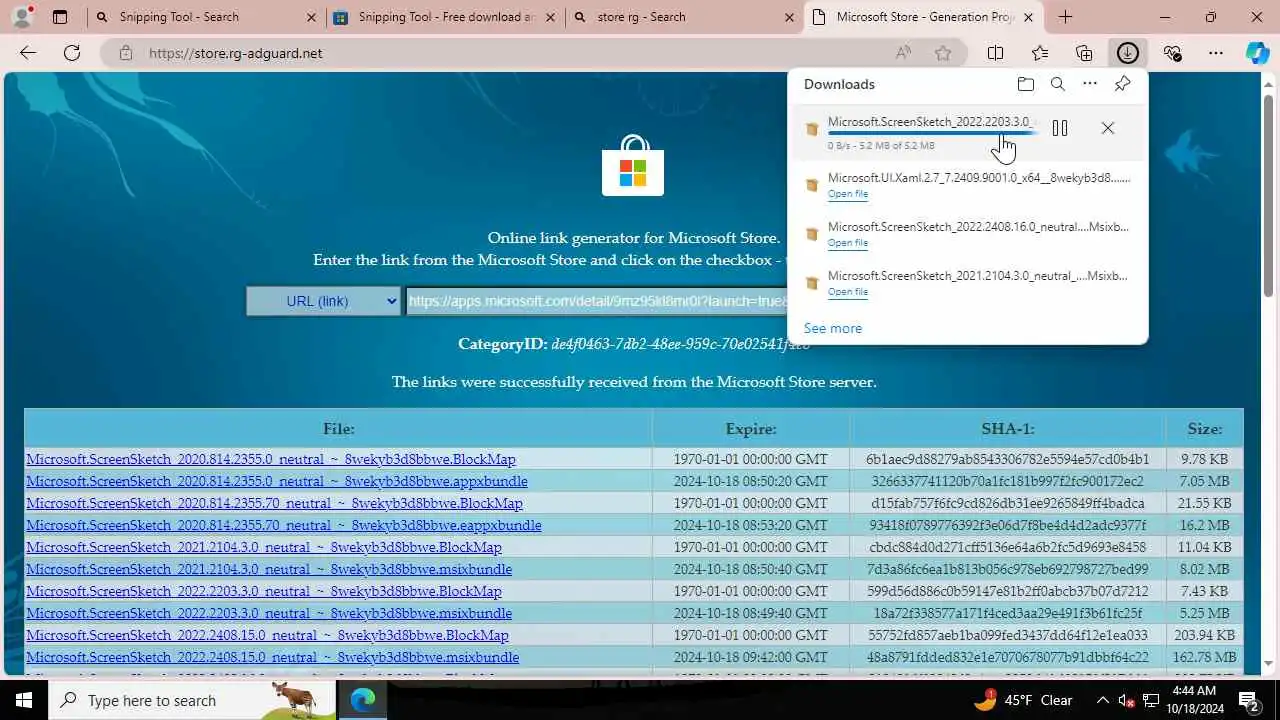Open the 45°F Clear weather widget
1280x720 pixels.
point(1023,700)
